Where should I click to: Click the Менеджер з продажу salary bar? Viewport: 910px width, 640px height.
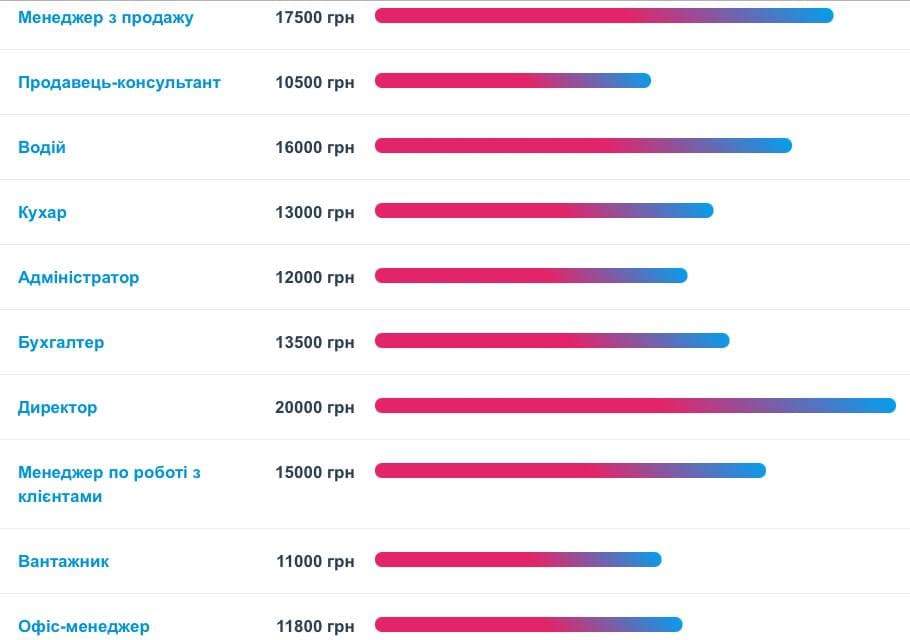pos(604,16)
